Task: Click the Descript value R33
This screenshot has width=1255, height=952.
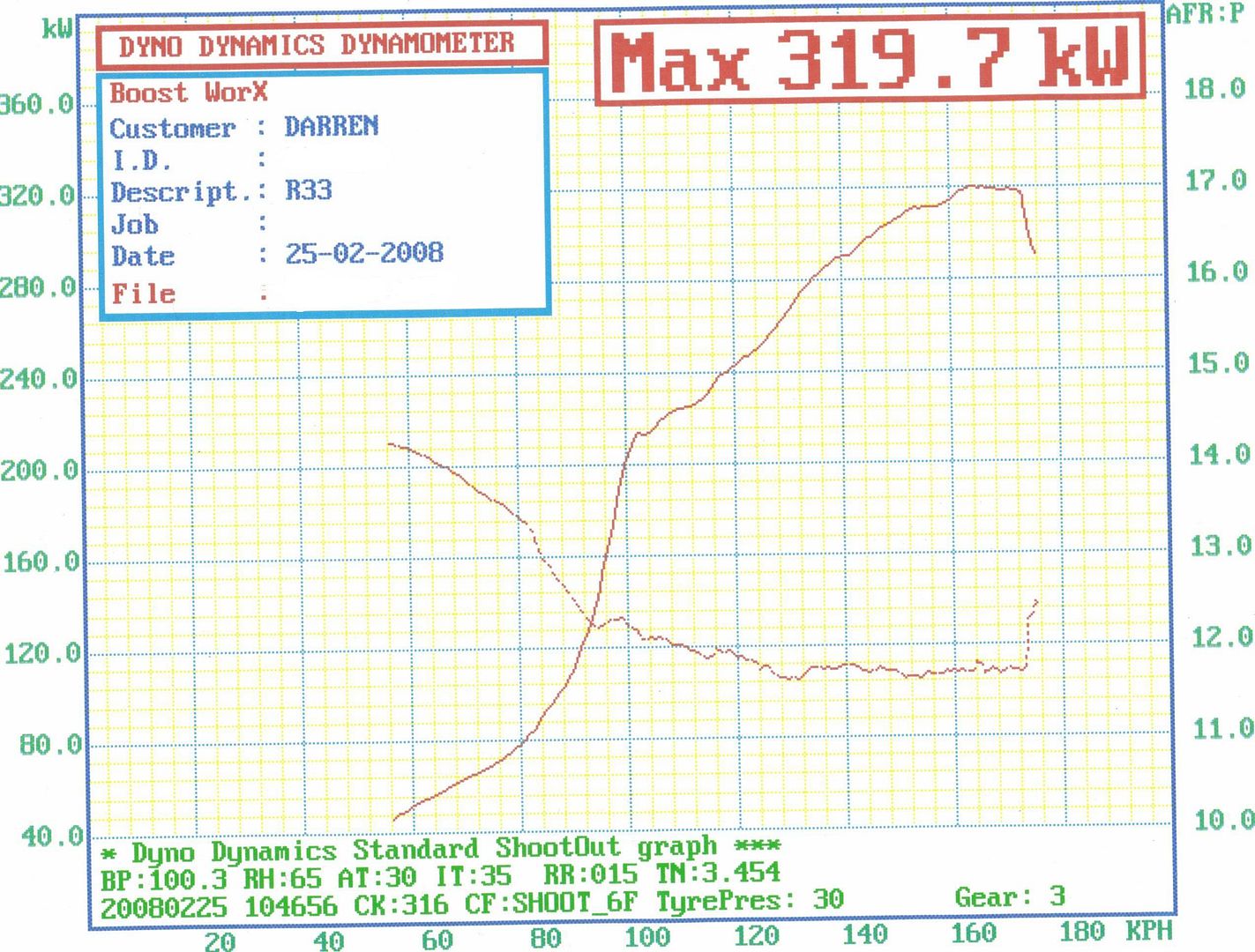Action: [x=308, y=190]
